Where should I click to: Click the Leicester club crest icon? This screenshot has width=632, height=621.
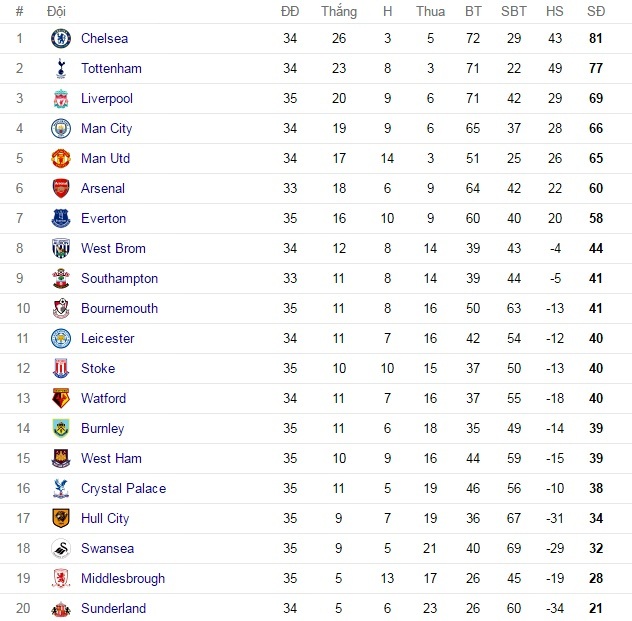pos(61,339)
